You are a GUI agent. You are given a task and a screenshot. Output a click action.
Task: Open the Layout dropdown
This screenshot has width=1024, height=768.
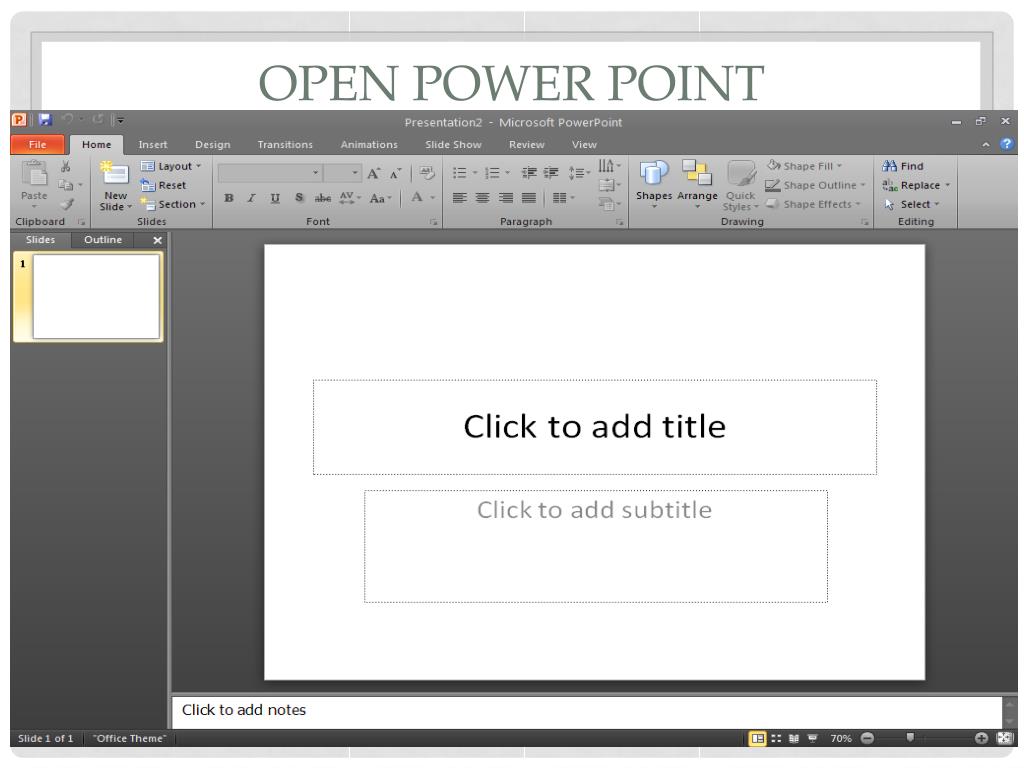172,167
